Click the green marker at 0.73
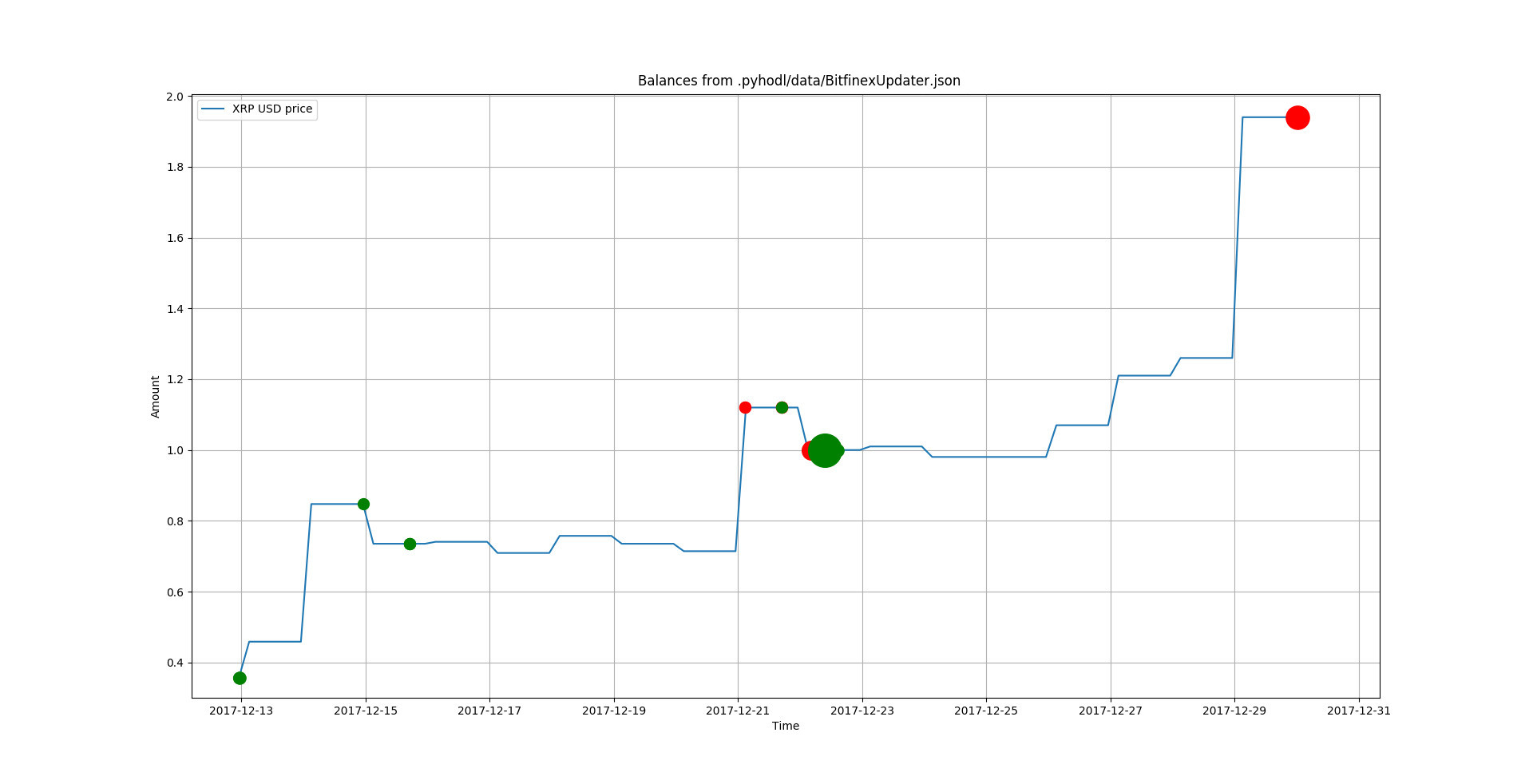 (x=410, y=544)
